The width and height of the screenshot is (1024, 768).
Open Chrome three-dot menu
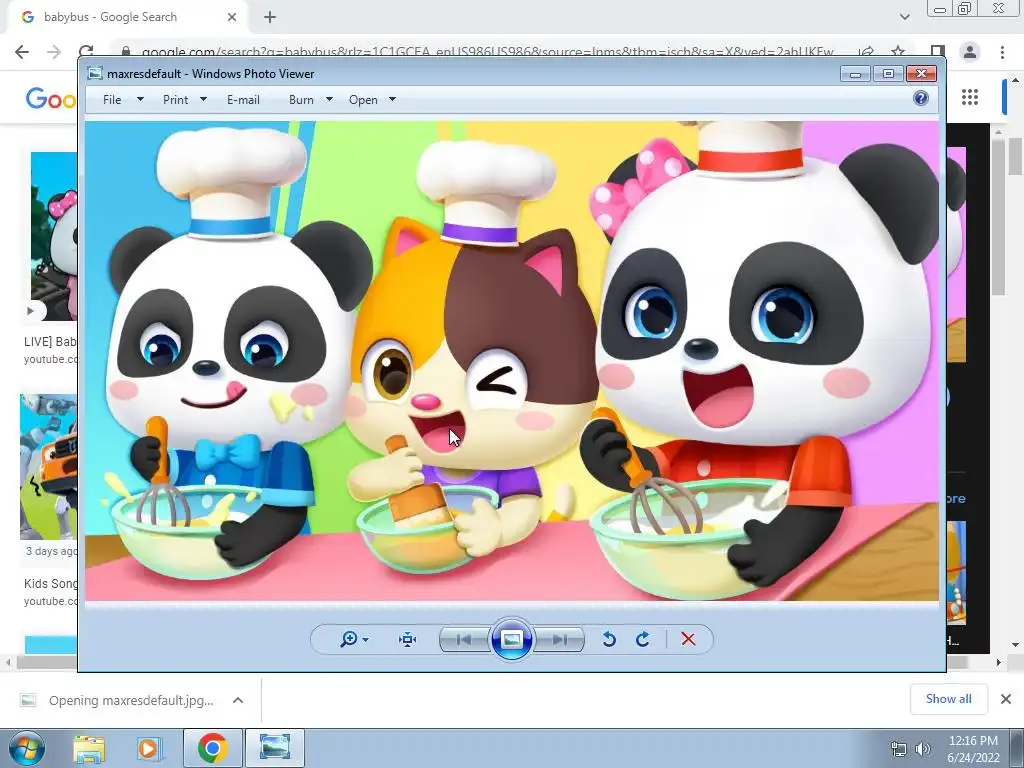point(1002,52)
